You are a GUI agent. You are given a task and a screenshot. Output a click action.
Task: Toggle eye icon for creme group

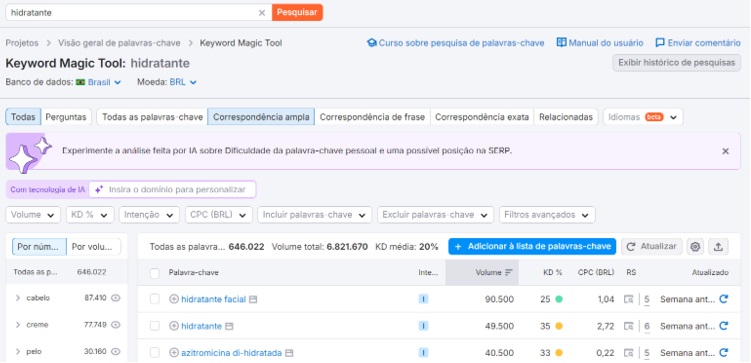[115, 325]
